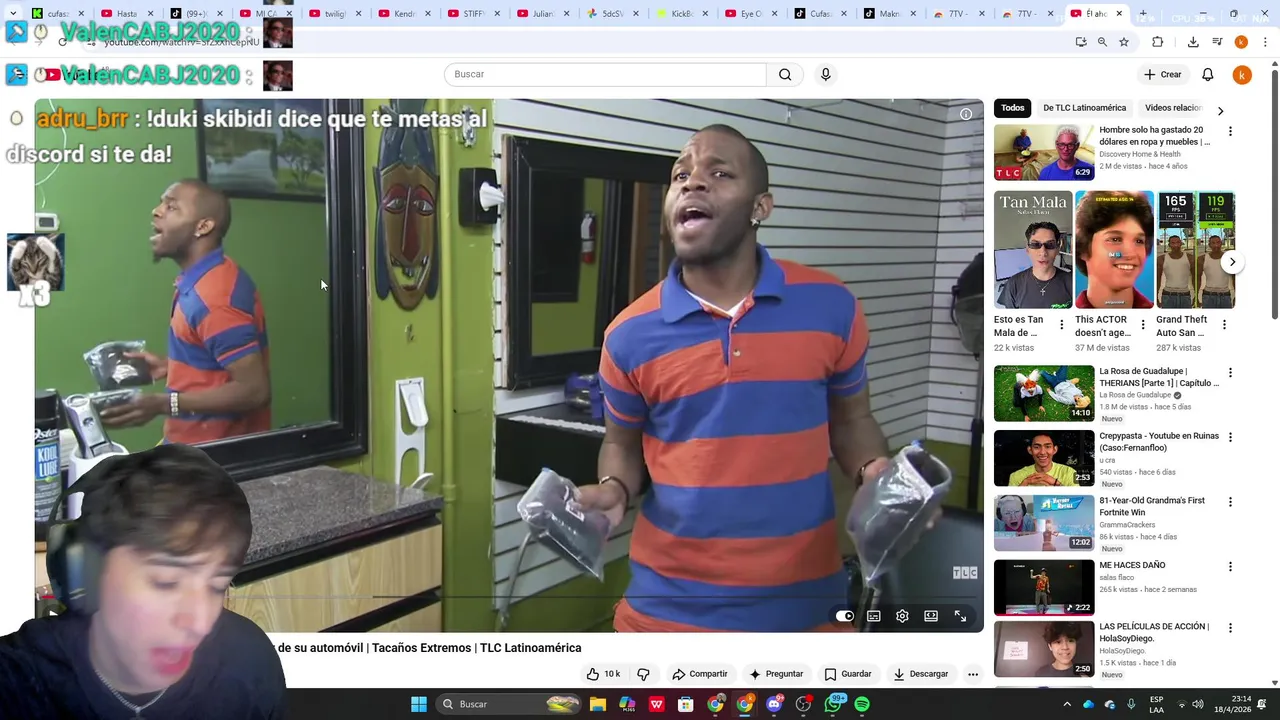Share the video with Compartir

pos(700,674)
